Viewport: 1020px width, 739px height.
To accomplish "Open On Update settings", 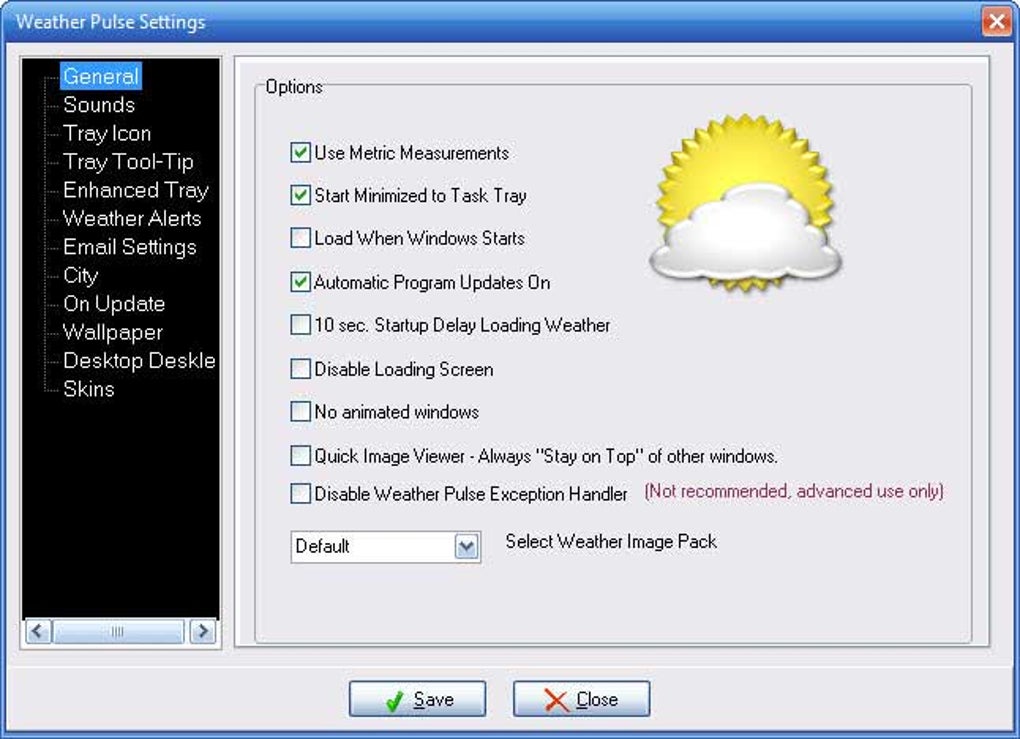I will point(114,304).
